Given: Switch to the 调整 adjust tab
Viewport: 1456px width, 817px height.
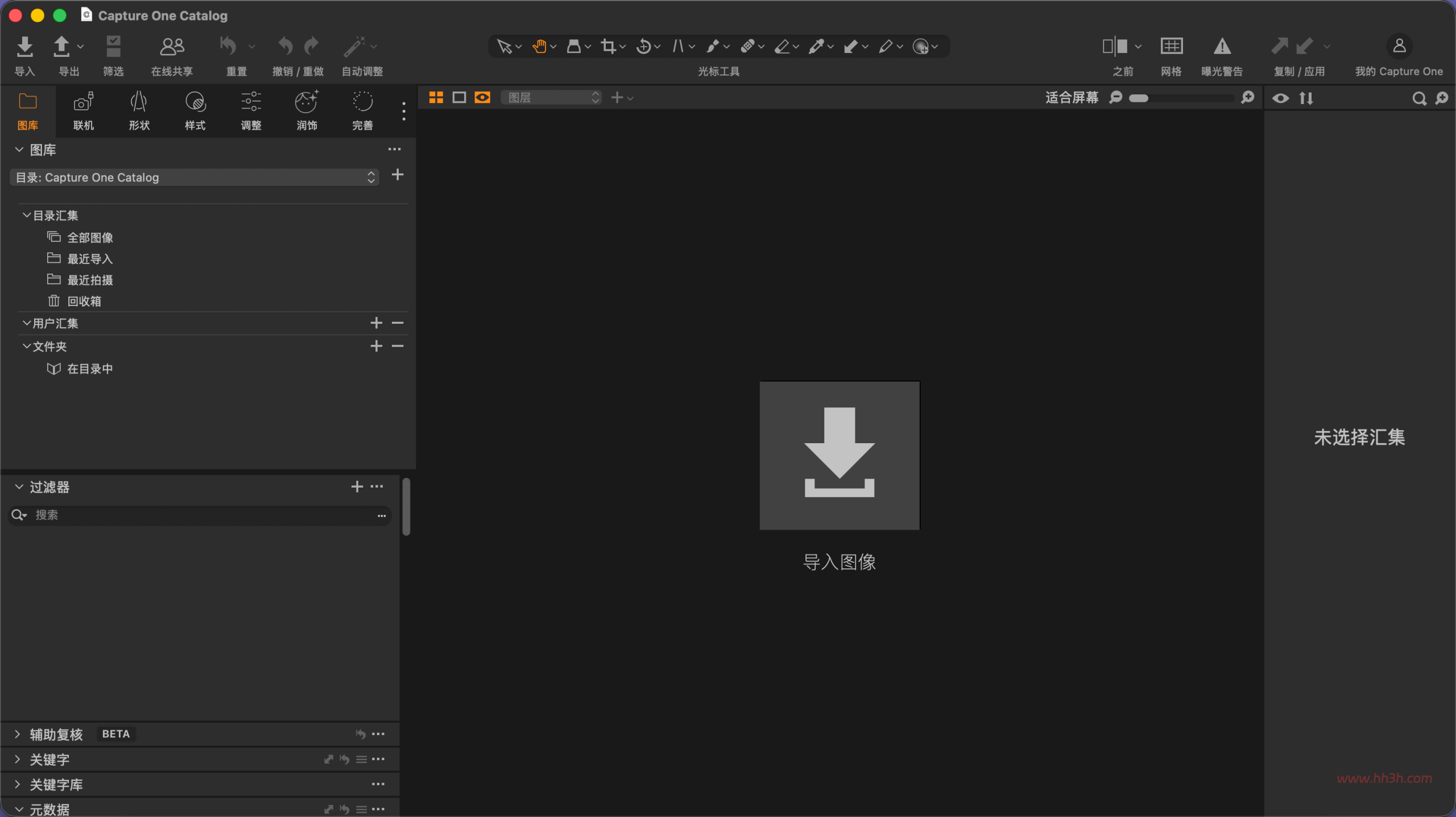Looking at the screenshot, I should click(x=251, y=112).
